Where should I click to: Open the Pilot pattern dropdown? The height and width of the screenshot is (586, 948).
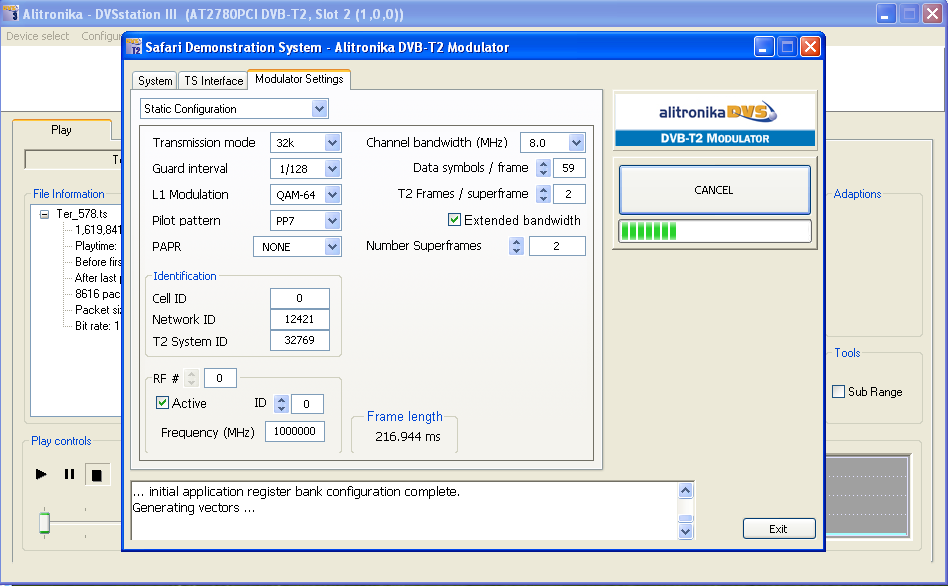(x=332, y=221)
